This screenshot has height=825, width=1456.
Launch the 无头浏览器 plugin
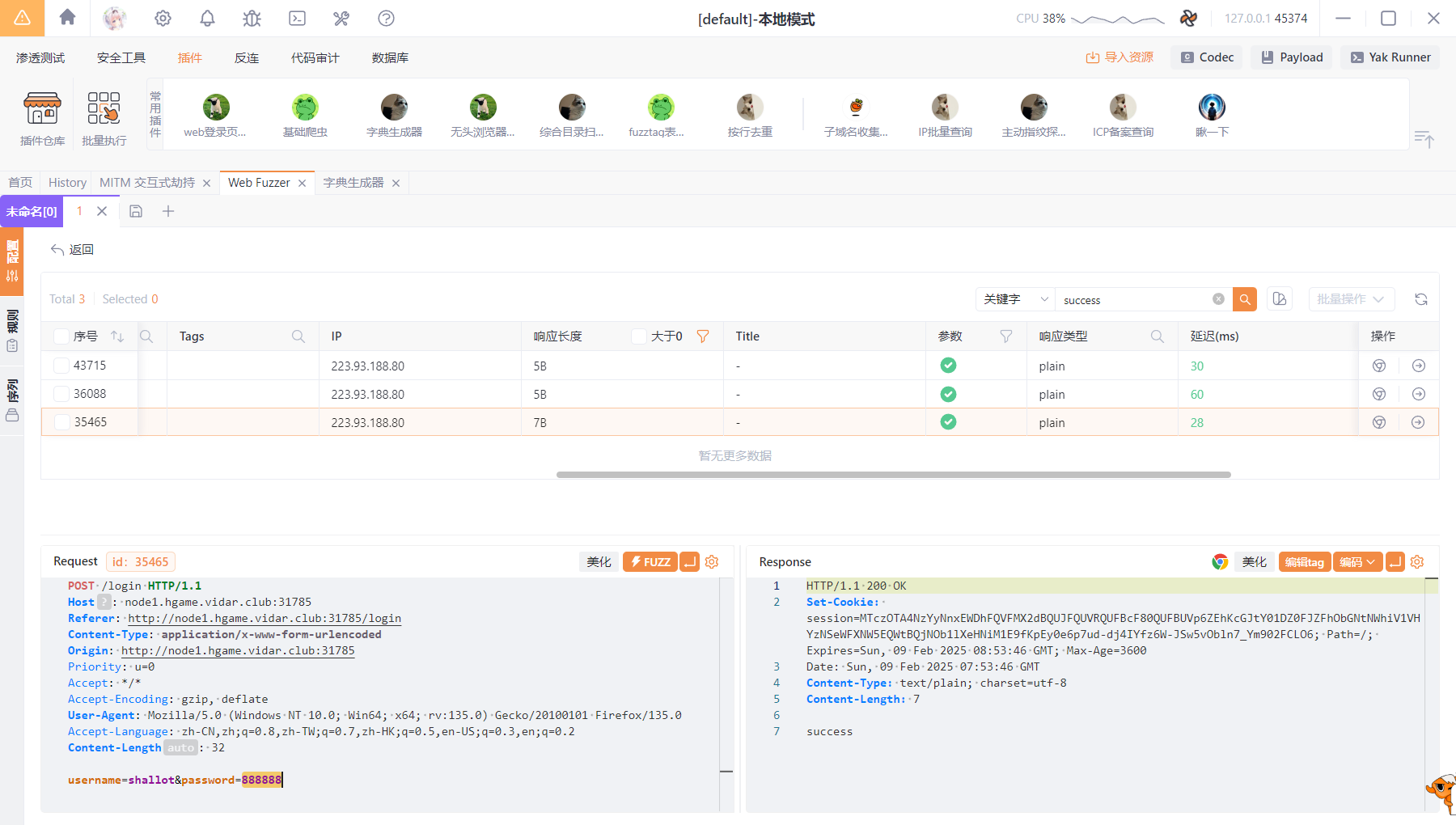483,116
